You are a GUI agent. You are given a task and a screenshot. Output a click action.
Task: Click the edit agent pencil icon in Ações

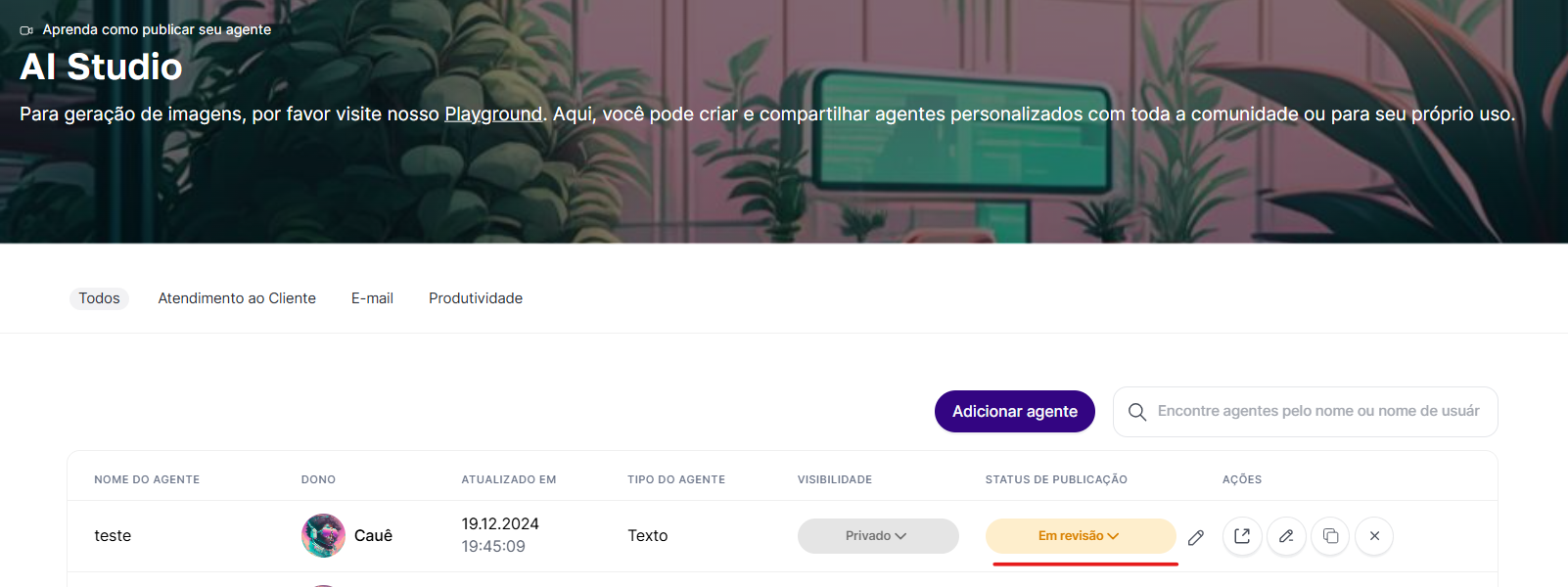coord(1286,536)
